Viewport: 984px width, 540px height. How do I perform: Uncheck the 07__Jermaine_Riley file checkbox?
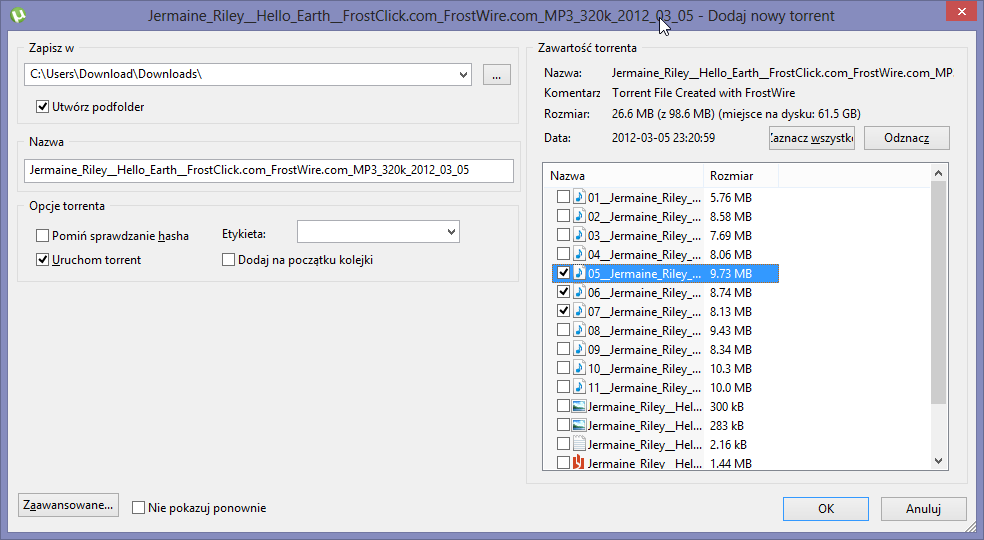tap(564, 311)
